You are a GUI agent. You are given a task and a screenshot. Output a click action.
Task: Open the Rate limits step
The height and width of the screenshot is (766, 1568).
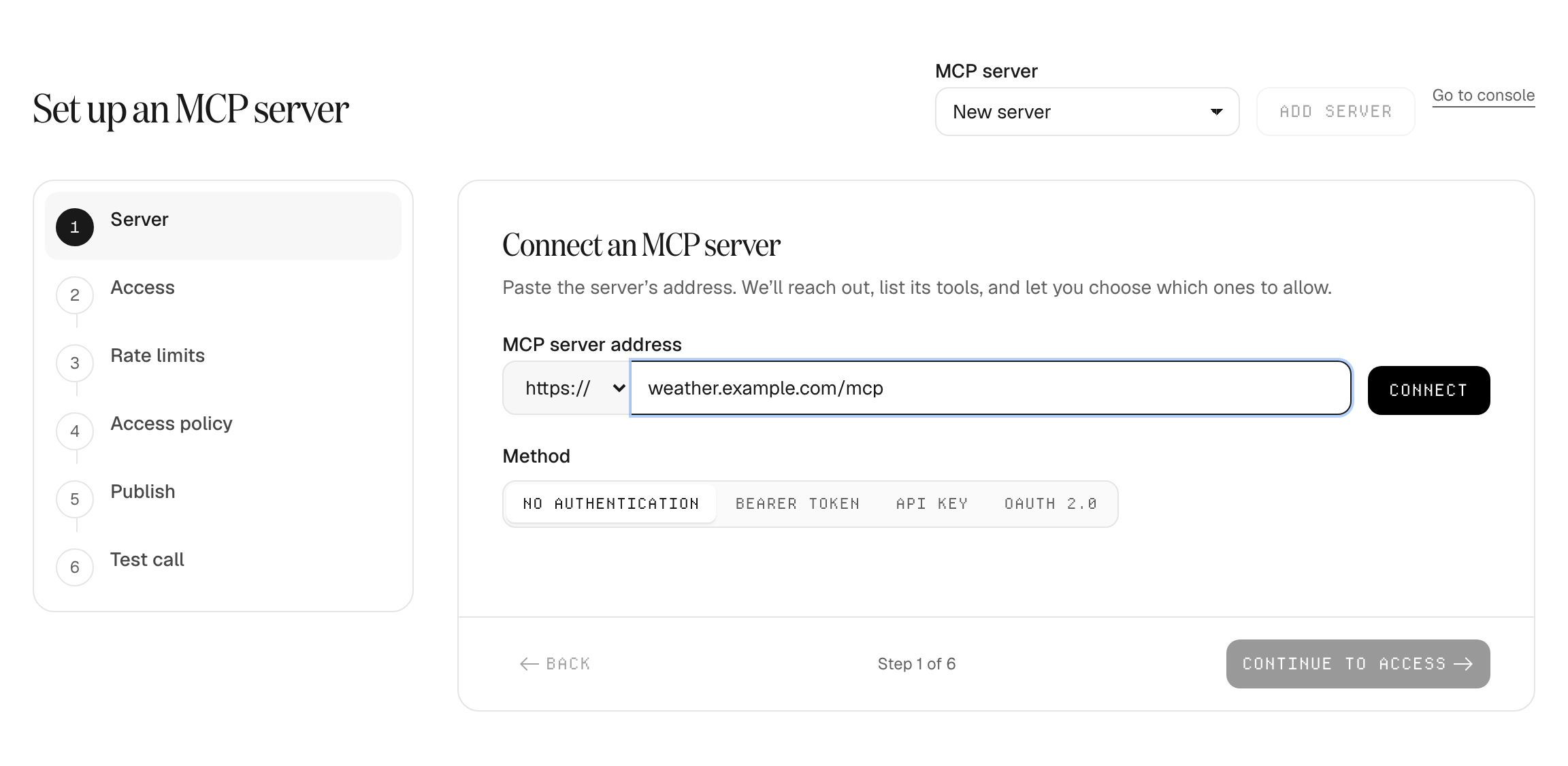click(x=223, y=362)
